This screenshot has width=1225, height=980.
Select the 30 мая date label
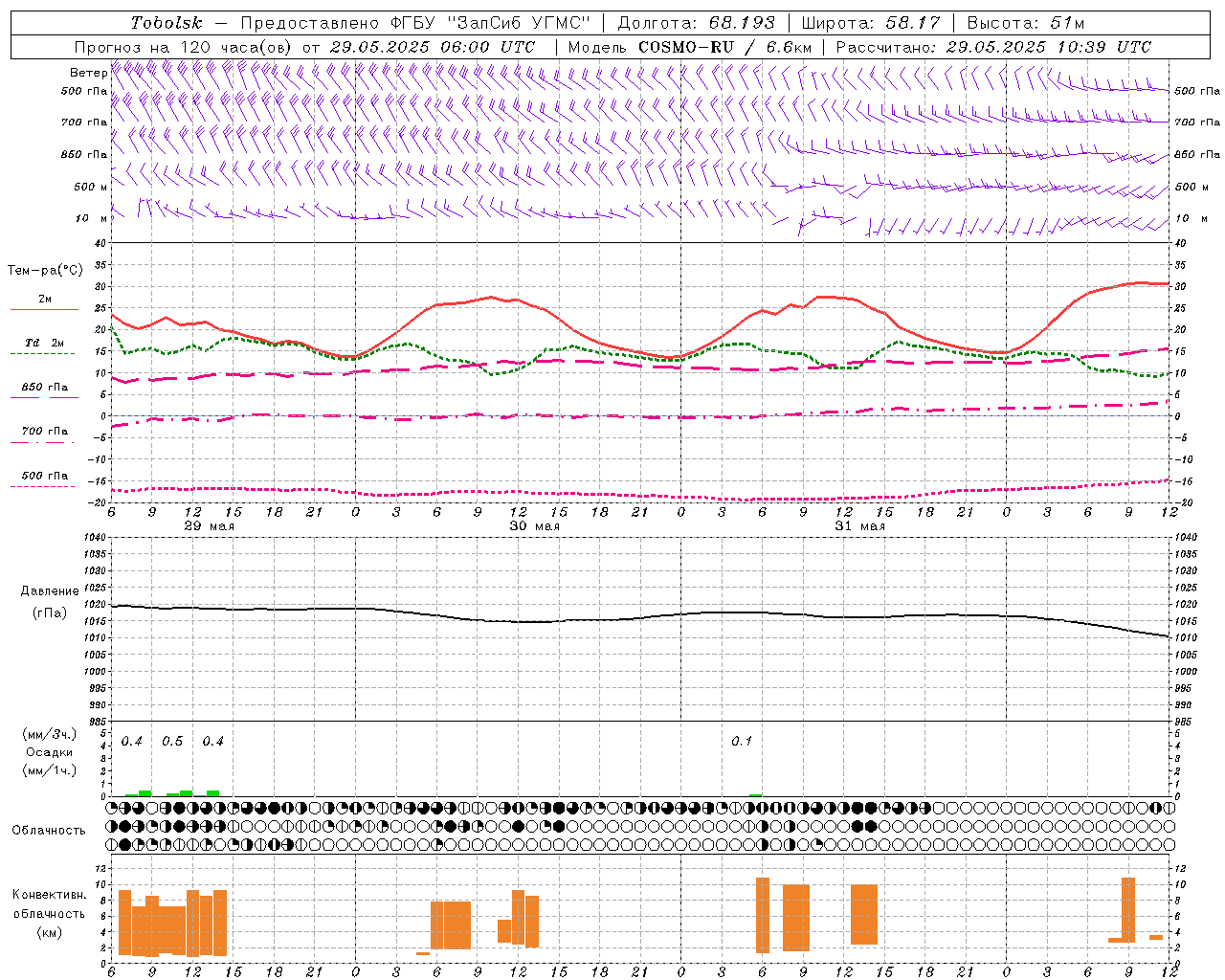click(534, 526)
